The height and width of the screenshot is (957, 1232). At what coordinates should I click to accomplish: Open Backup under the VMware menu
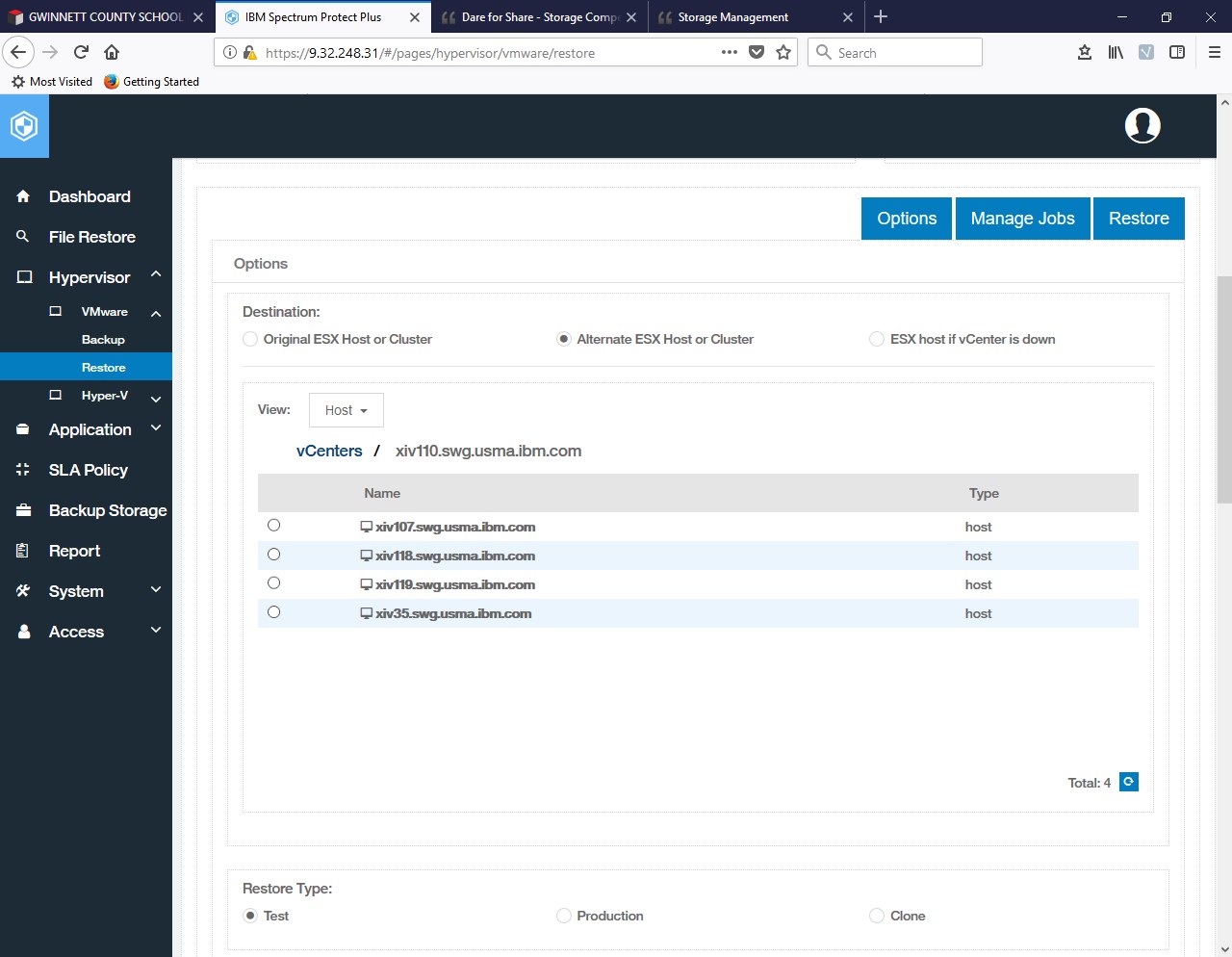coord(103,339)
